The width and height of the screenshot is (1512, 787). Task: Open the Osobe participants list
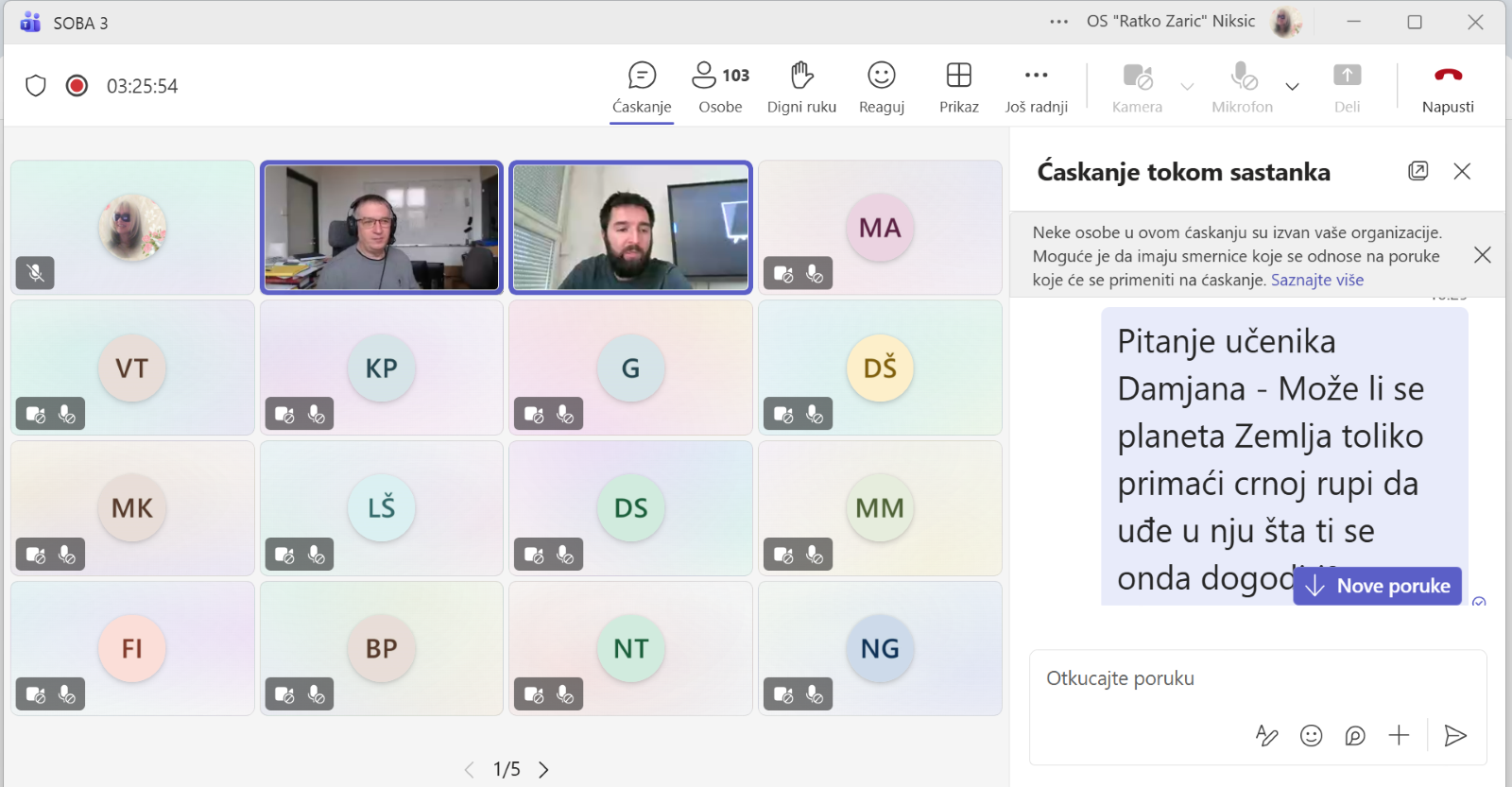click(720, 87)
